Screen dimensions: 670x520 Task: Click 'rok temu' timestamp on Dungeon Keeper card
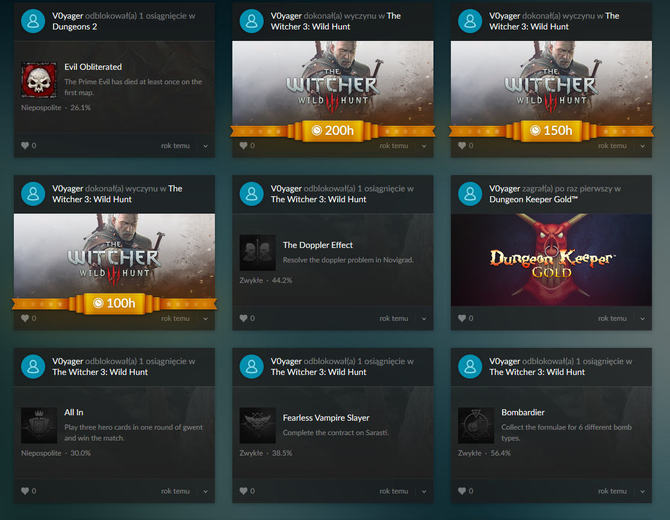[612, 318]
